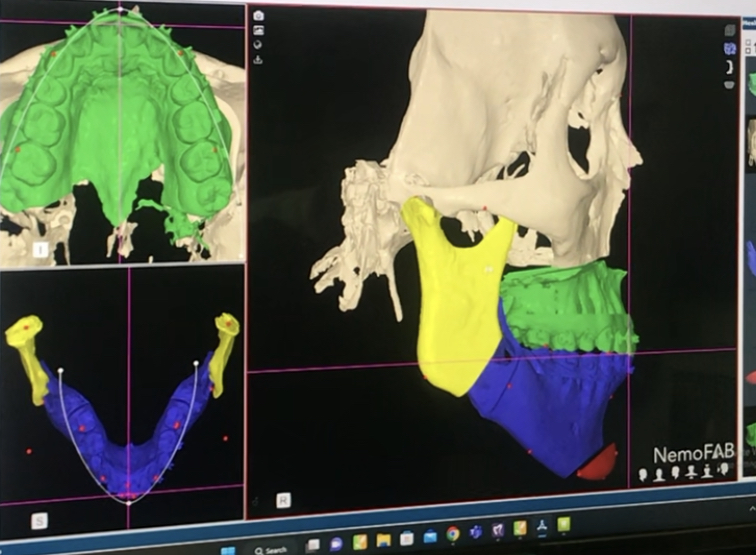This screenshot has height=555, width=756.
Task: Toggle the gray jaw-shape icon on the right
Action: pos(730,85)
